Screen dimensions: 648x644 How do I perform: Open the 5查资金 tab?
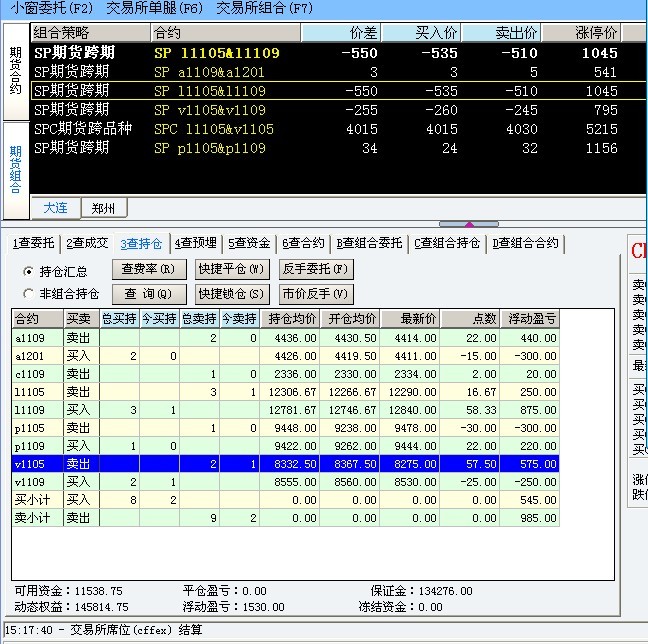click(249, 243)
